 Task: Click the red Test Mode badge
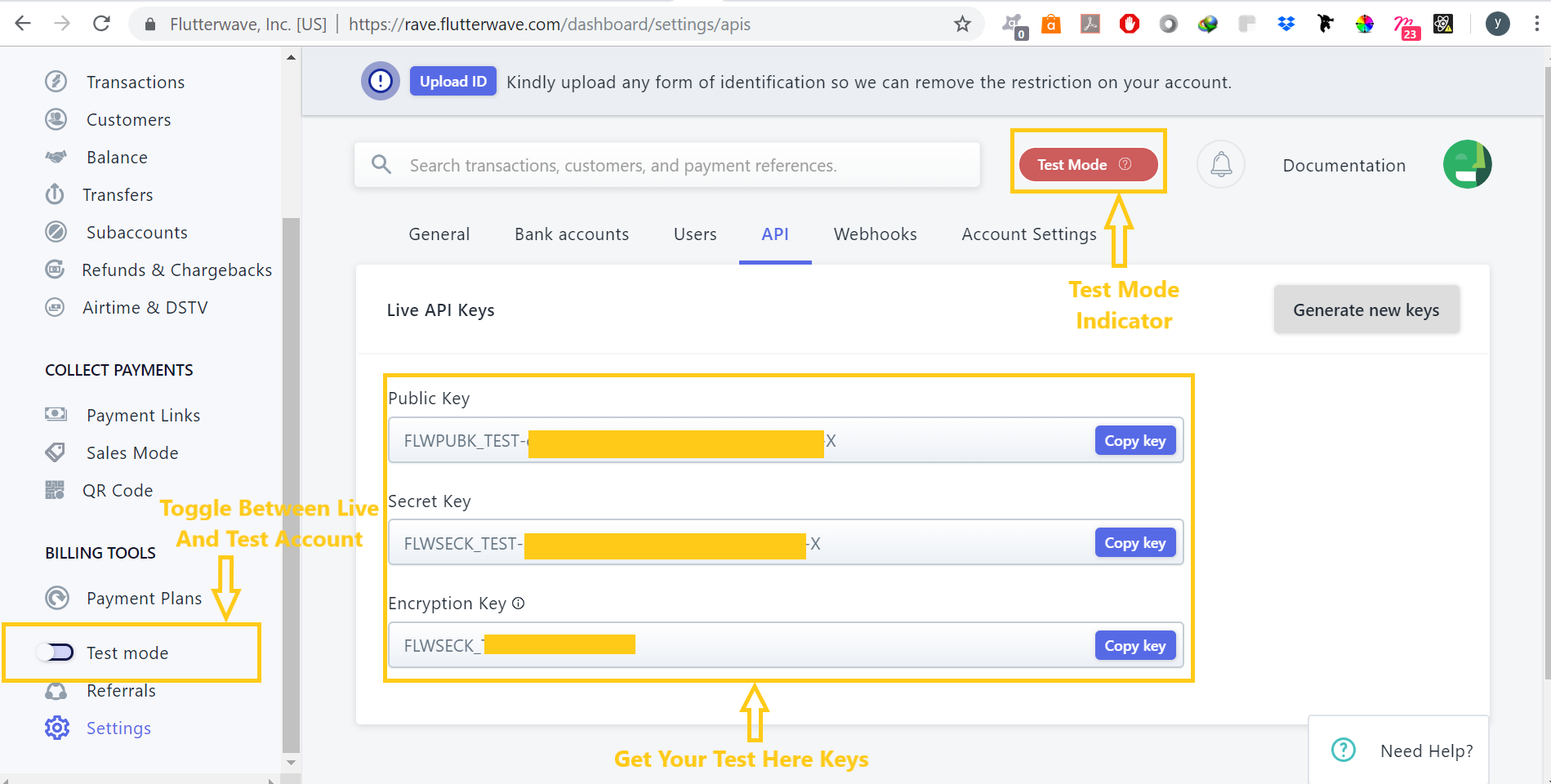(x=1088, y=164)
